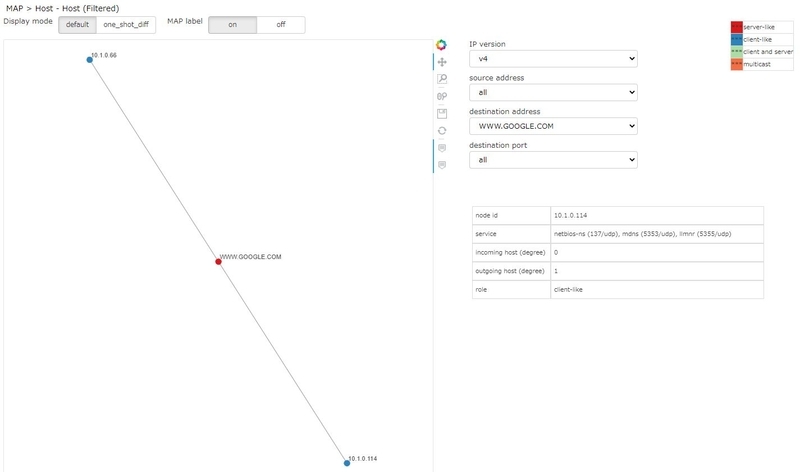Click the 'node id' table cell

click(511, 215)
